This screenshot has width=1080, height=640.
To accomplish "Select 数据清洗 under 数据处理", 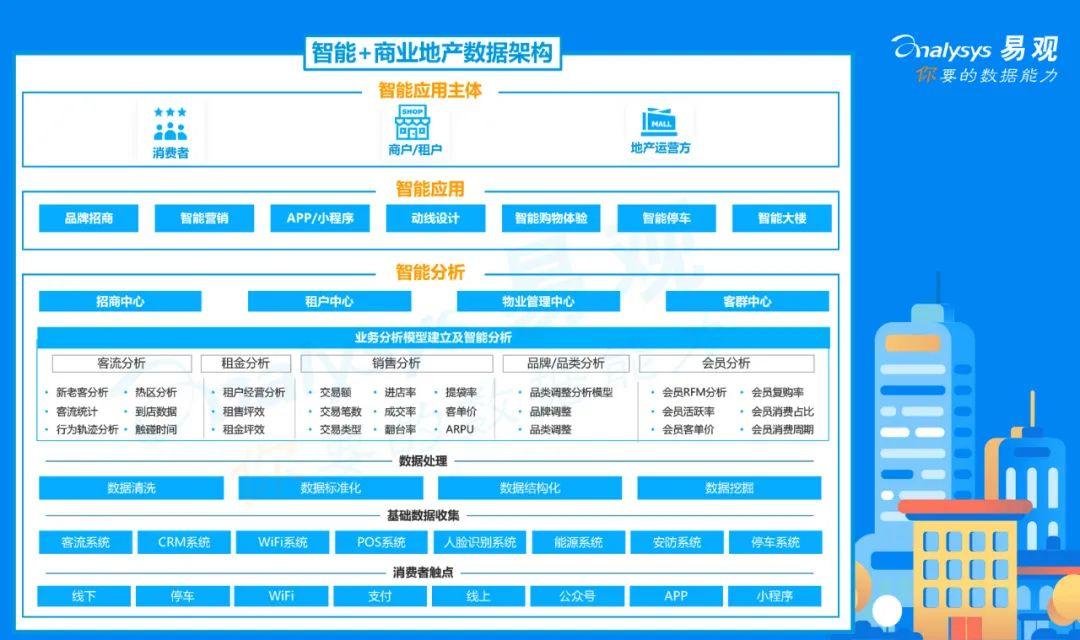I will [x=130, y=487].
